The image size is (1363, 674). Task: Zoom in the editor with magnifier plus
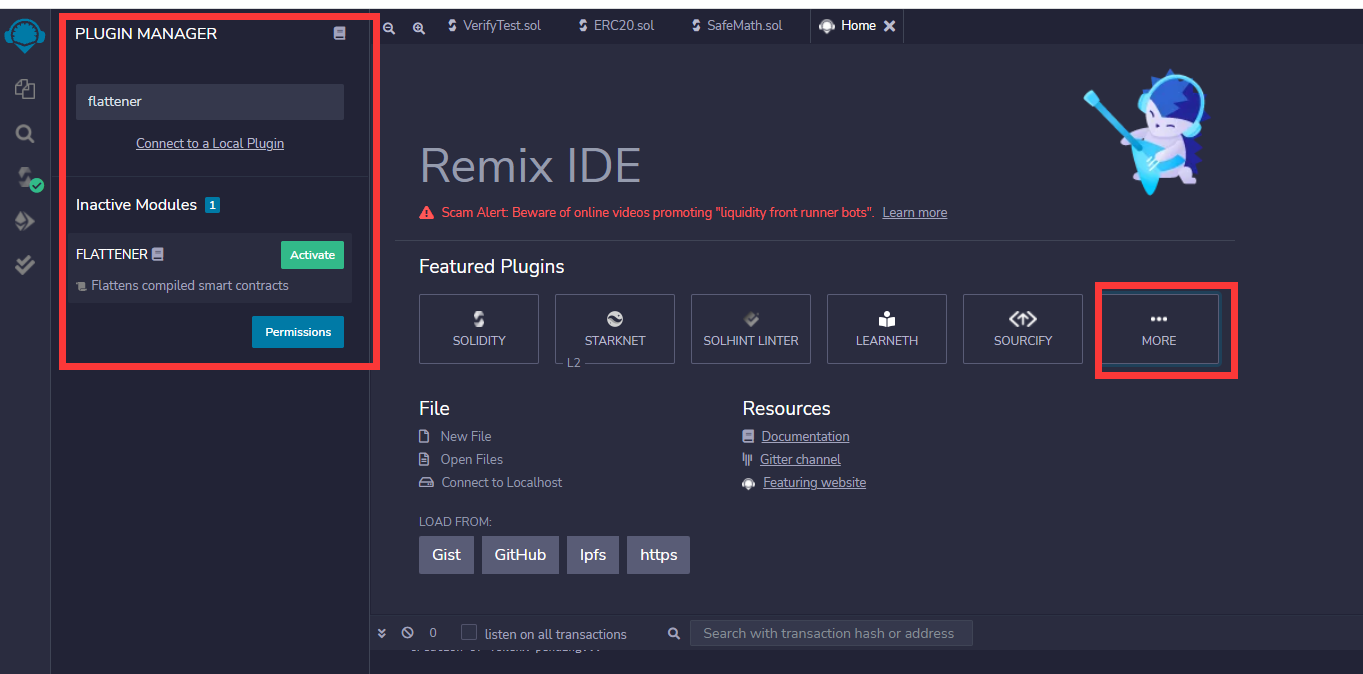(419, 28)
